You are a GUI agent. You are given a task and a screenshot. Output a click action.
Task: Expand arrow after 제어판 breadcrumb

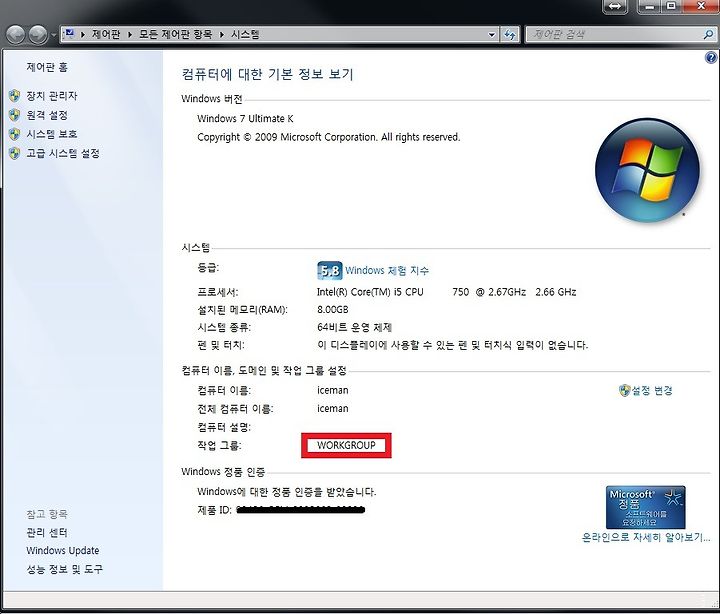click(x=130, y=34)
